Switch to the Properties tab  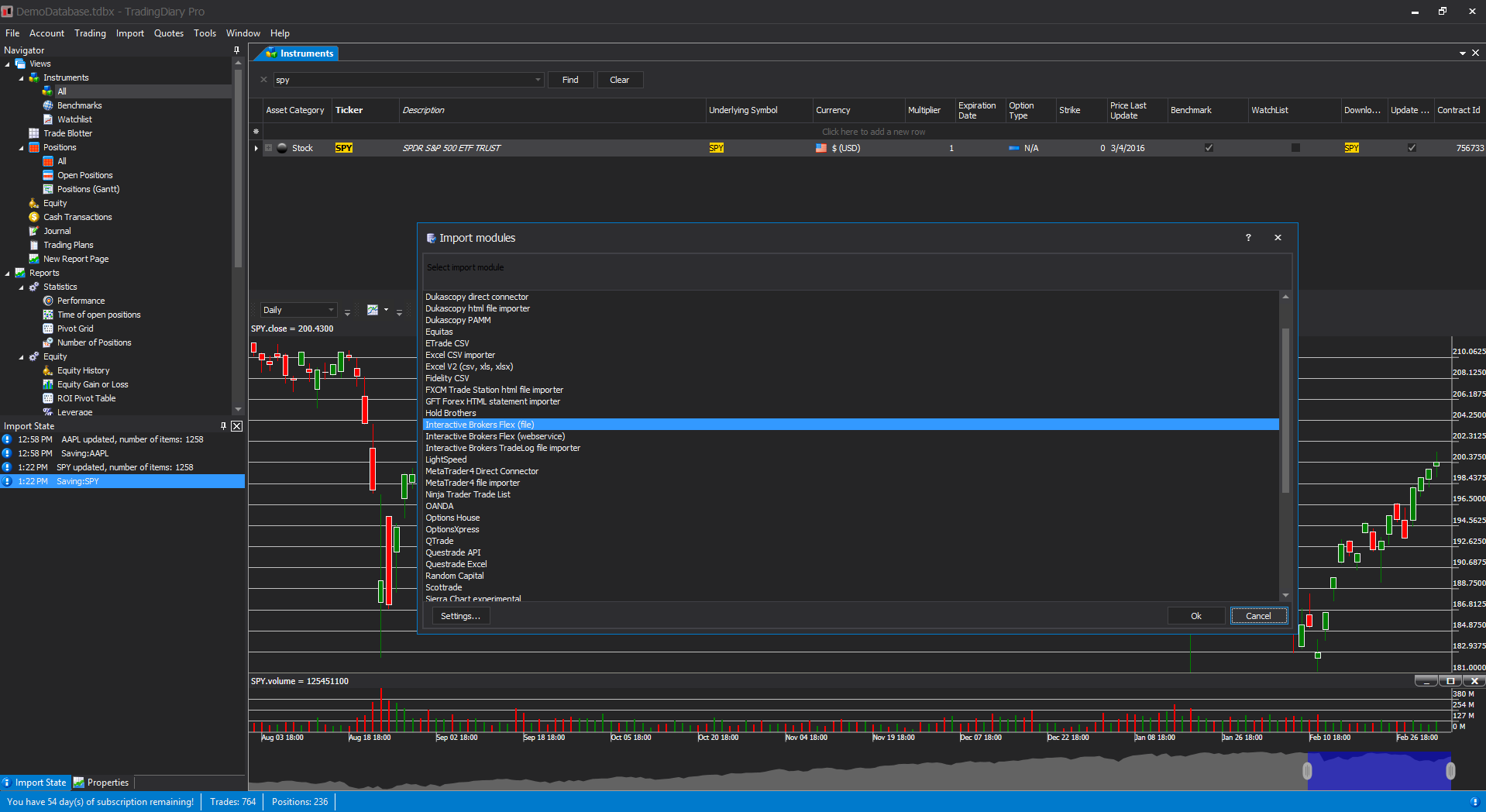(x=101, y=783)
